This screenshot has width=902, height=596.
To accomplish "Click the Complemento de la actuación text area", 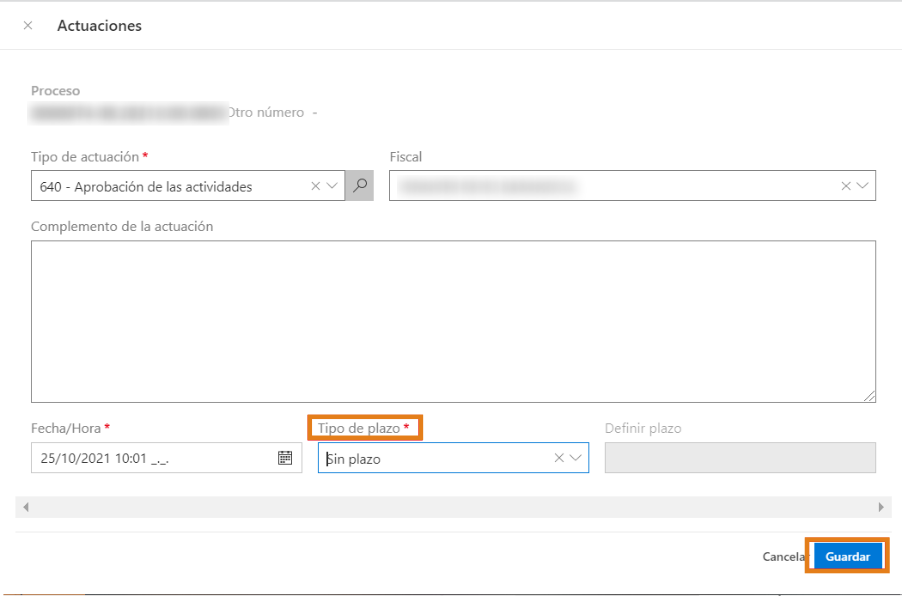I will (x=453, y=321).
